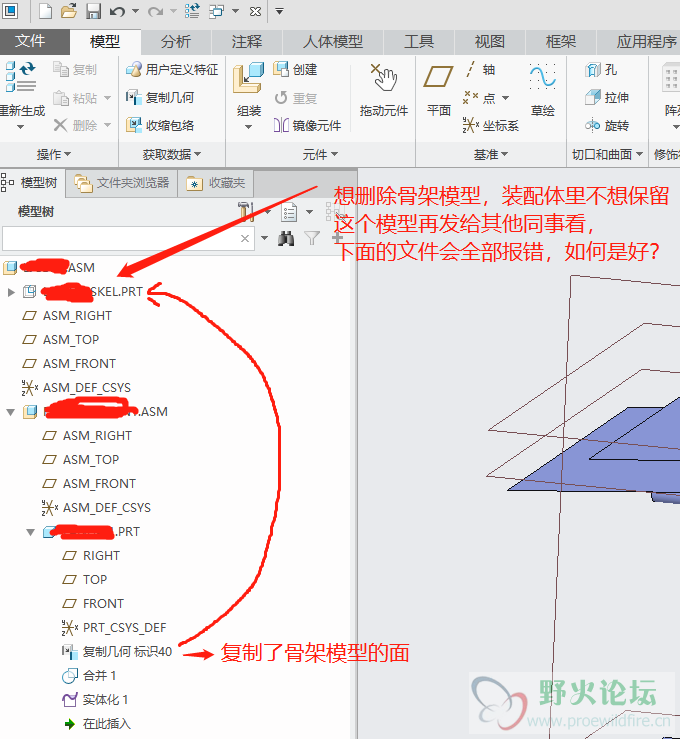Viewport: 680px width, 739px height.
Task: Select 用户定义特征 user-defined feature
Action: [172, 70]
